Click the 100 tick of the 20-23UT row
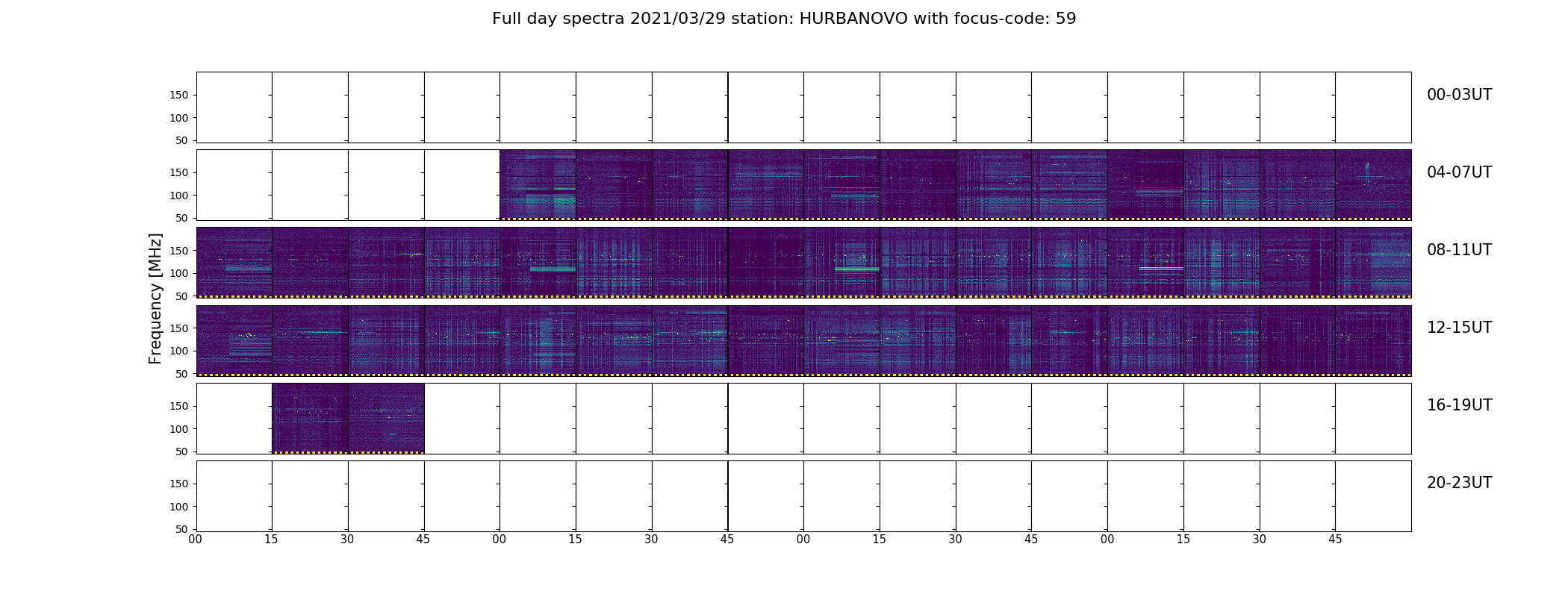 click(x=179, y=507)
